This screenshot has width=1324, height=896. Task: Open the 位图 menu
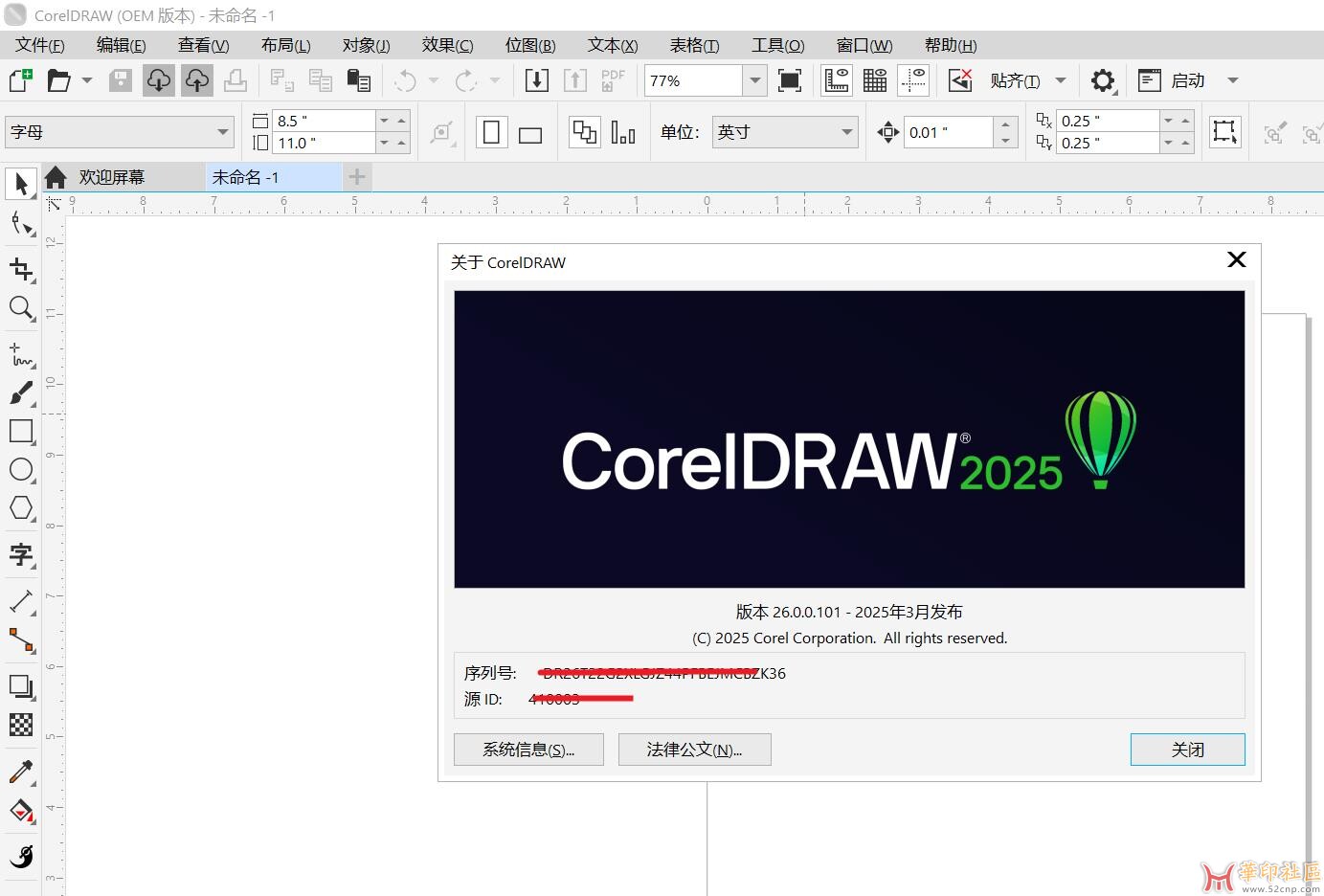pos(530,45)
